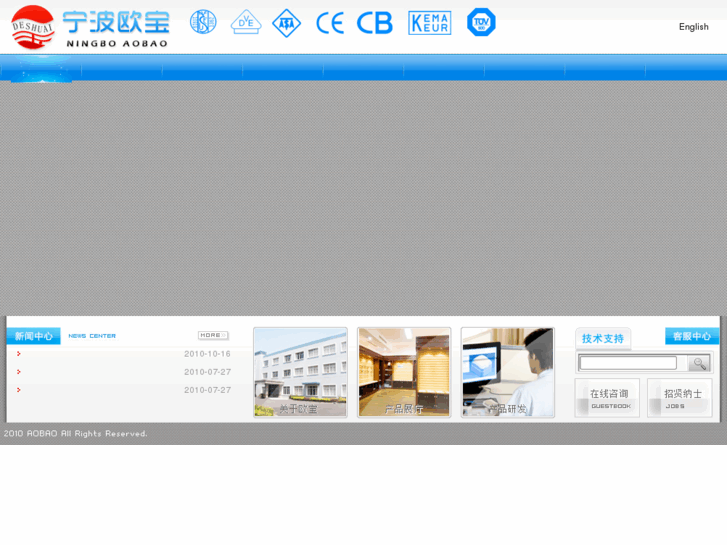Select the 客服中心 tab
The image size is (727, 545).
(x=692, y=336)
